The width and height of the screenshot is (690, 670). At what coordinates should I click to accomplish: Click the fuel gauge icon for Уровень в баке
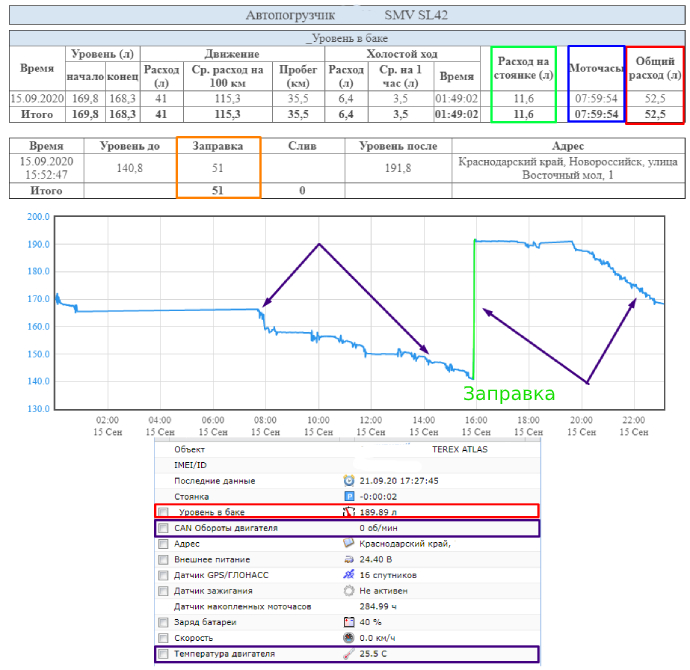[x=349, y=512]
